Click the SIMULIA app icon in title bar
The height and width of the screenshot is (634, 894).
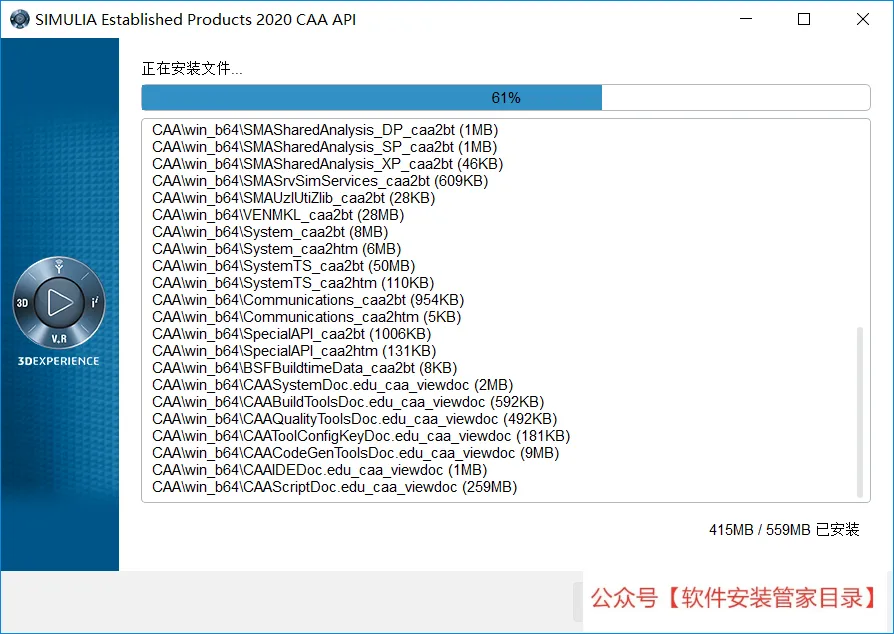[x=19, y=19]
